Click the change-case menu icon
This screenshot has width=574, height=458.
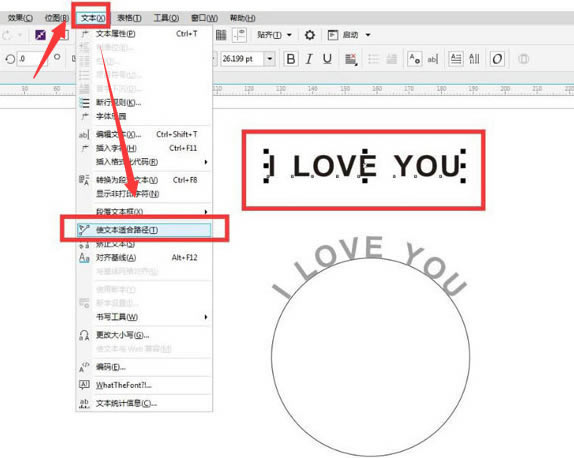click(84, 335)
